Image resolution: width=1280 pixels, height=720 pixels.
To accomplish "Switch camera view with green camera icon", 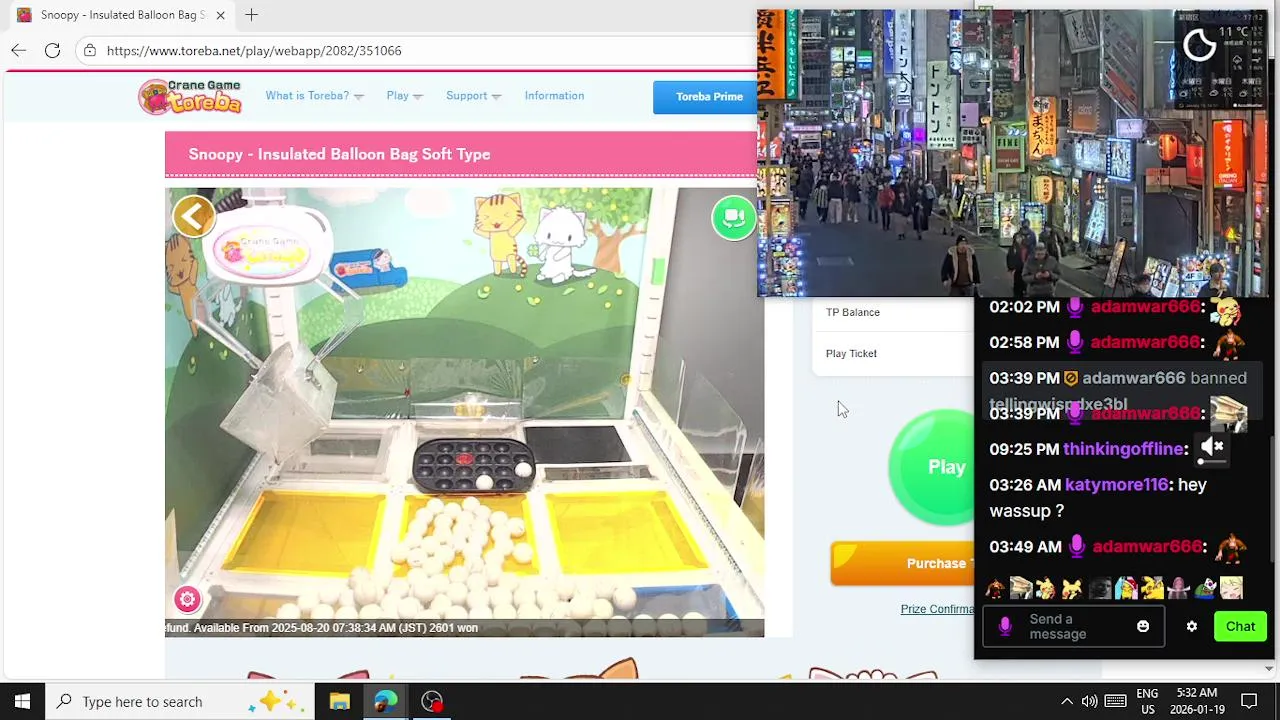I will (x=734, y=217).
